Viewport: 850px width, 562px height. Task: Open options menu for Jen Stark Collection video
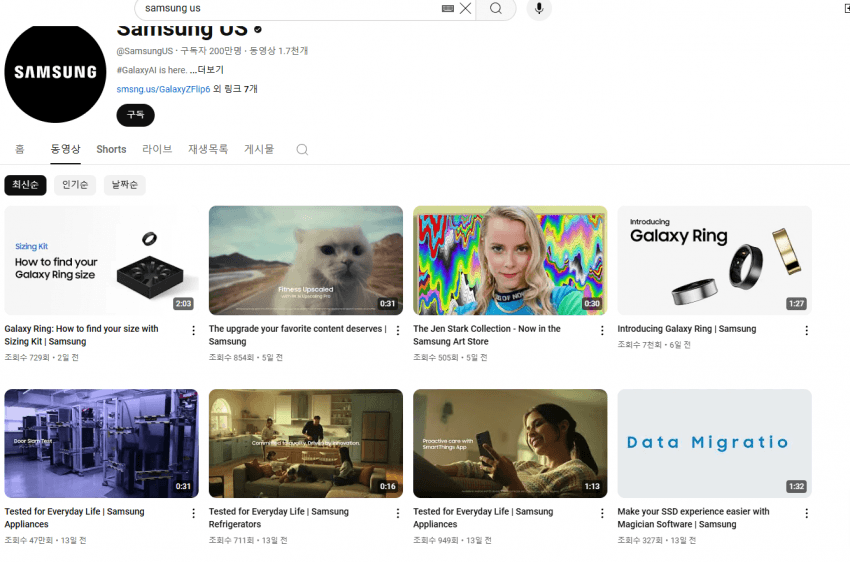602,330
